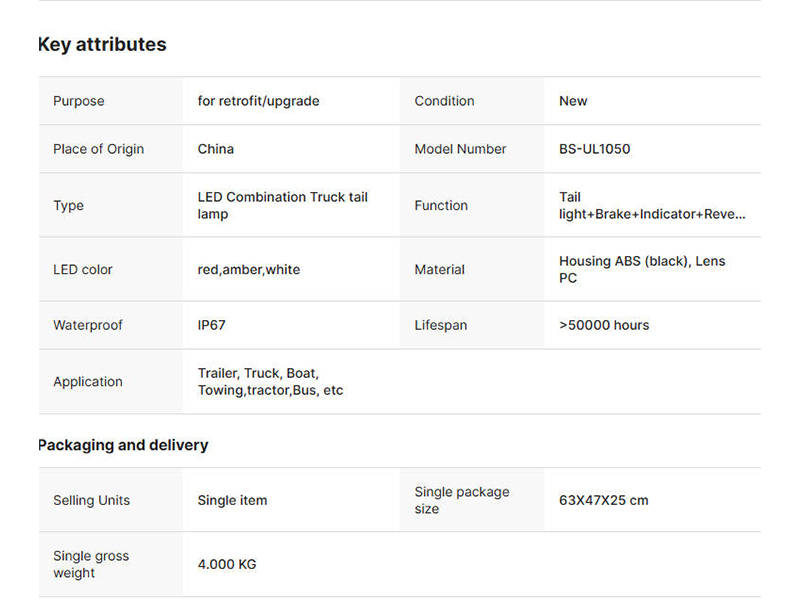The height and width of the screenshot is (600, 800).
Task: Select the 'for retrofit/upgrade' purpose value
Action: click(258, 101)
